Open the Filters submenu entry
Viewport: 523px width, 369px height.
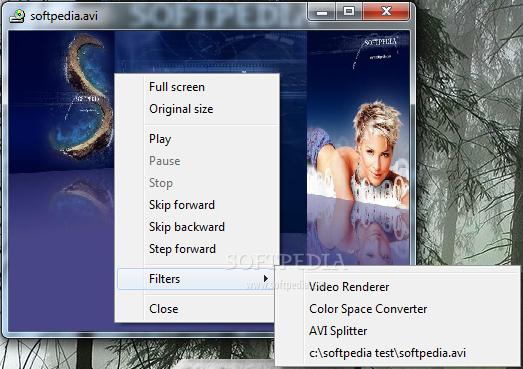coord(197,279)
